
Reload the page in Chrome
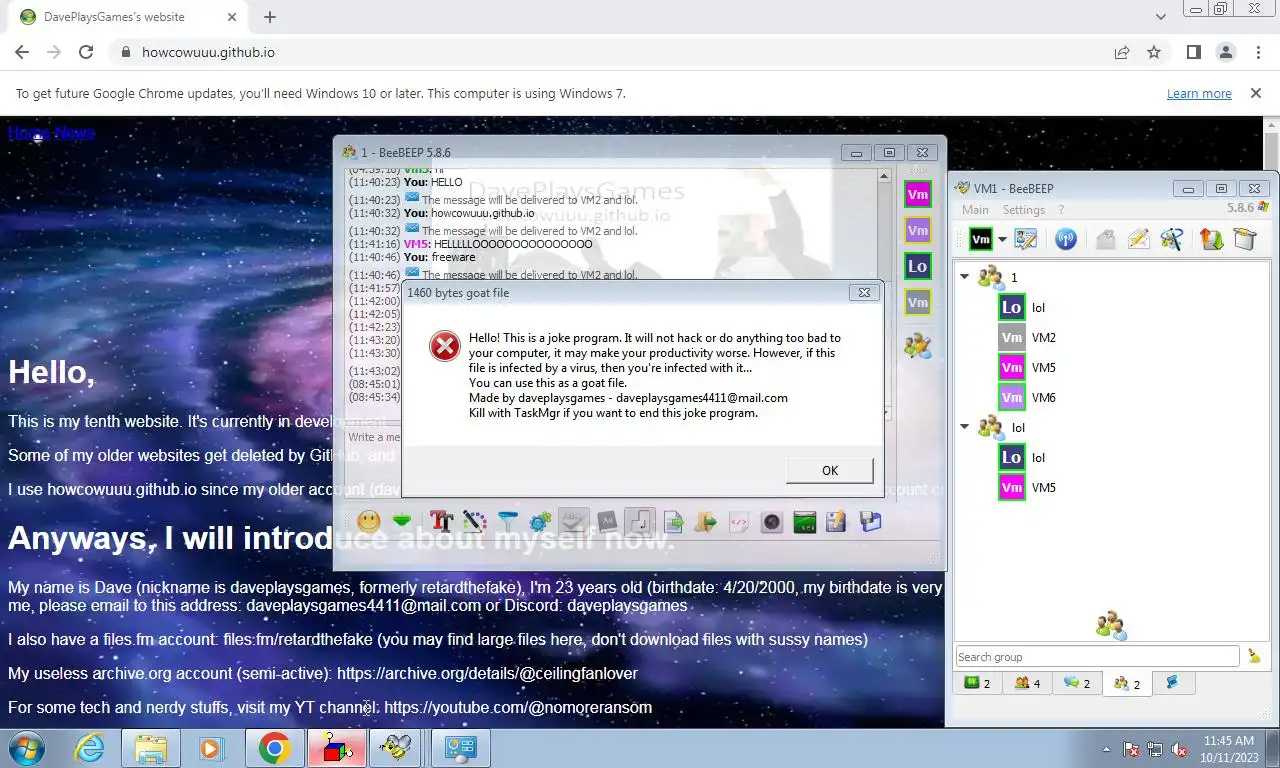(86, 52)
